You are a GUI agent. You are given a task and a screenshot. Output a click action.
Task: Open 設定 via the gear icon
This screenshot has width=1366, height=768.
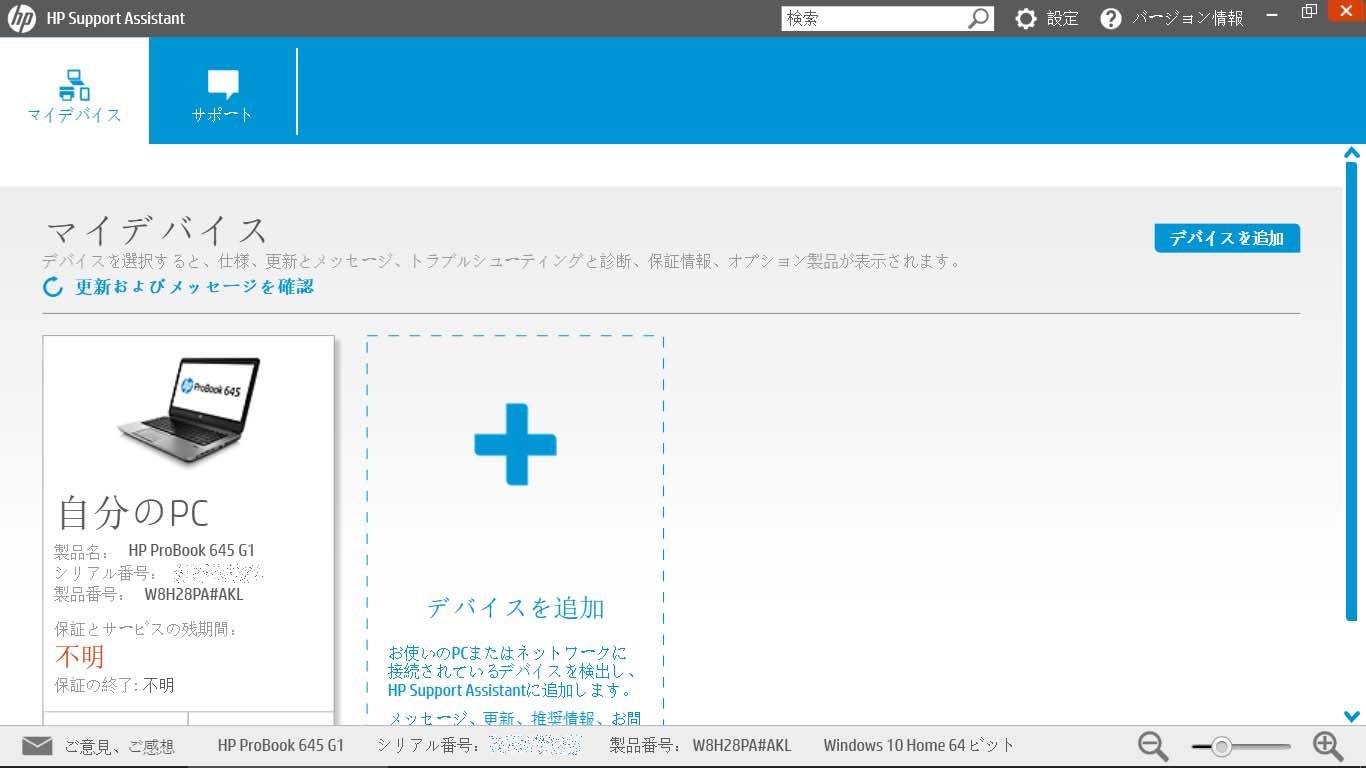pyautogui.click(x=1026, y=18)
